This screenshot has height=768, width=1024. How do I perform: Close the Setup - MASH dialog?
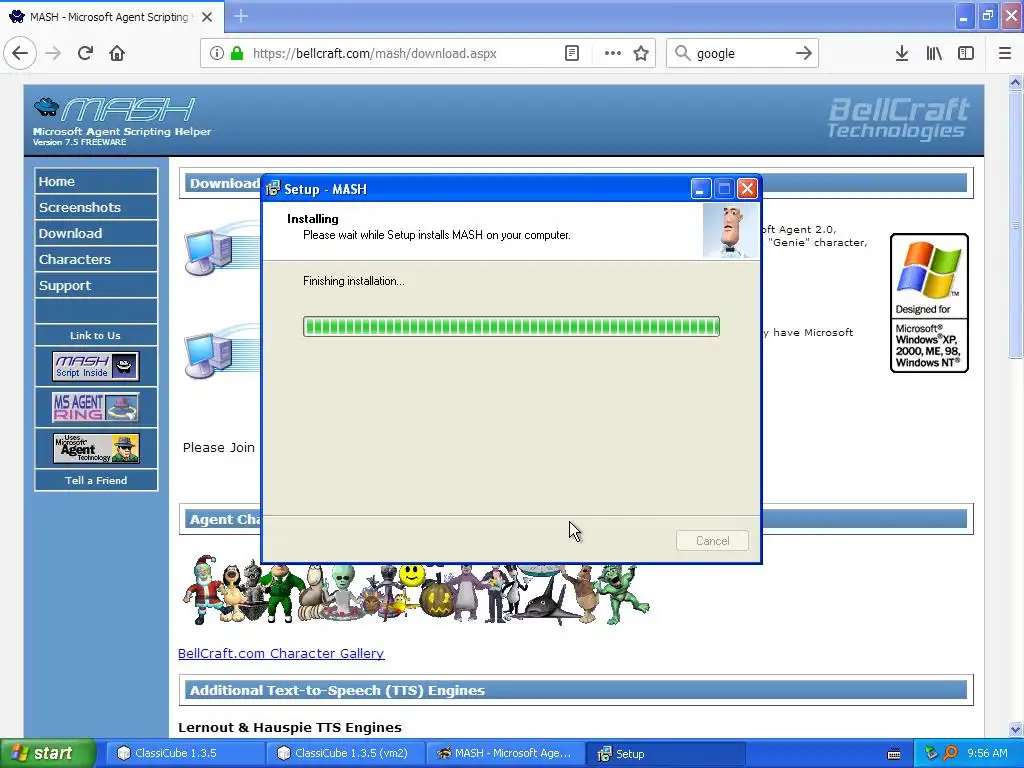click(747, 189)
